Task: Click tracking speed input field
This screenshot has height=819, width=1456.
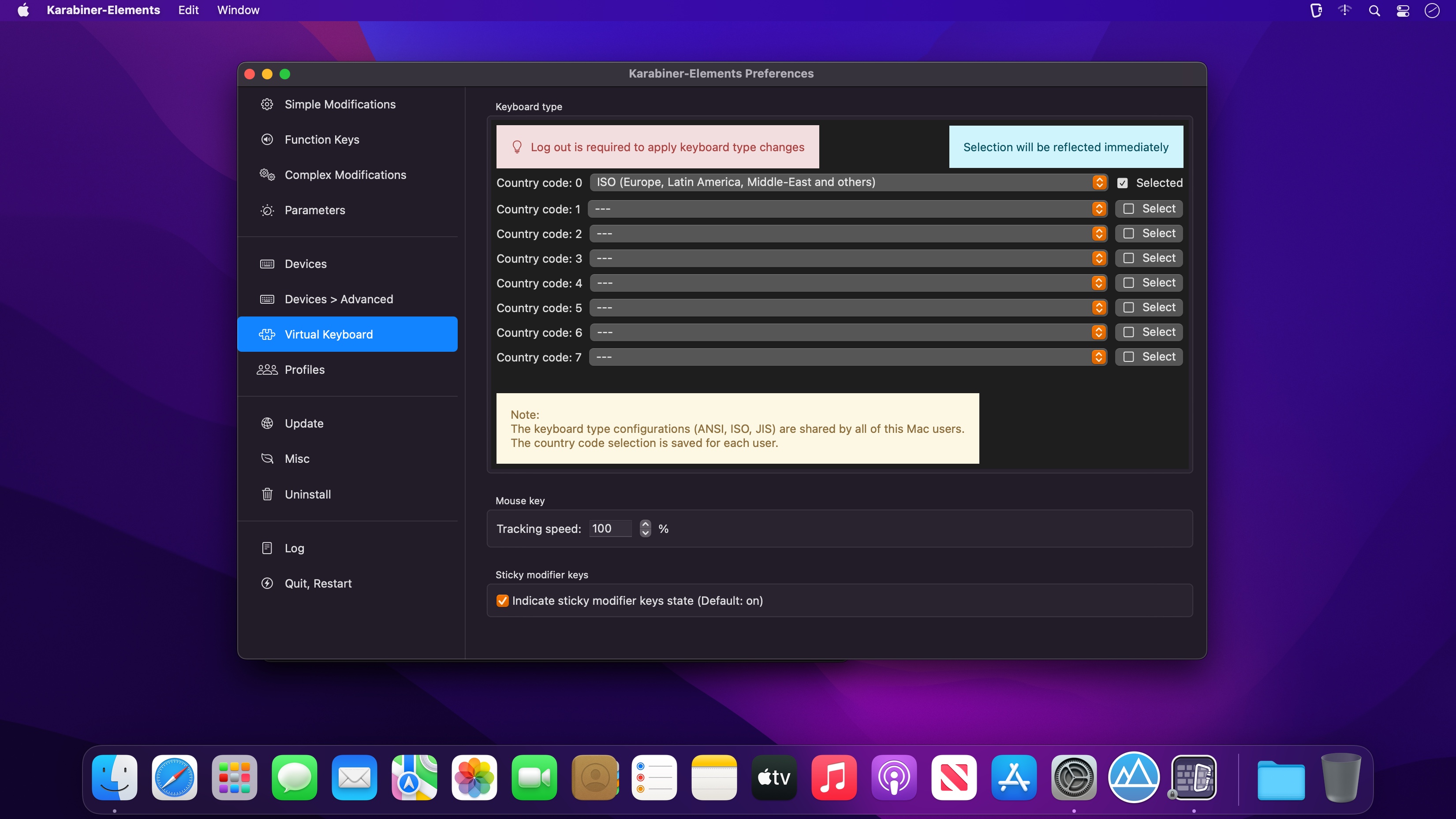Action: [x=613, y=528]
